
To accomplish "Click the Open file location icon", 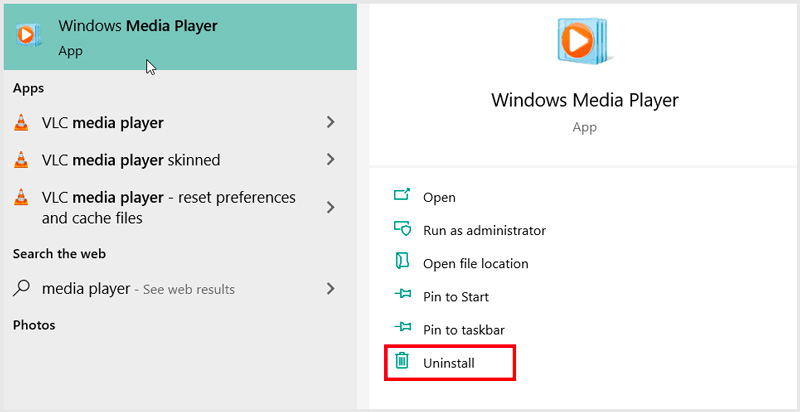I will [x=402, y=263].
